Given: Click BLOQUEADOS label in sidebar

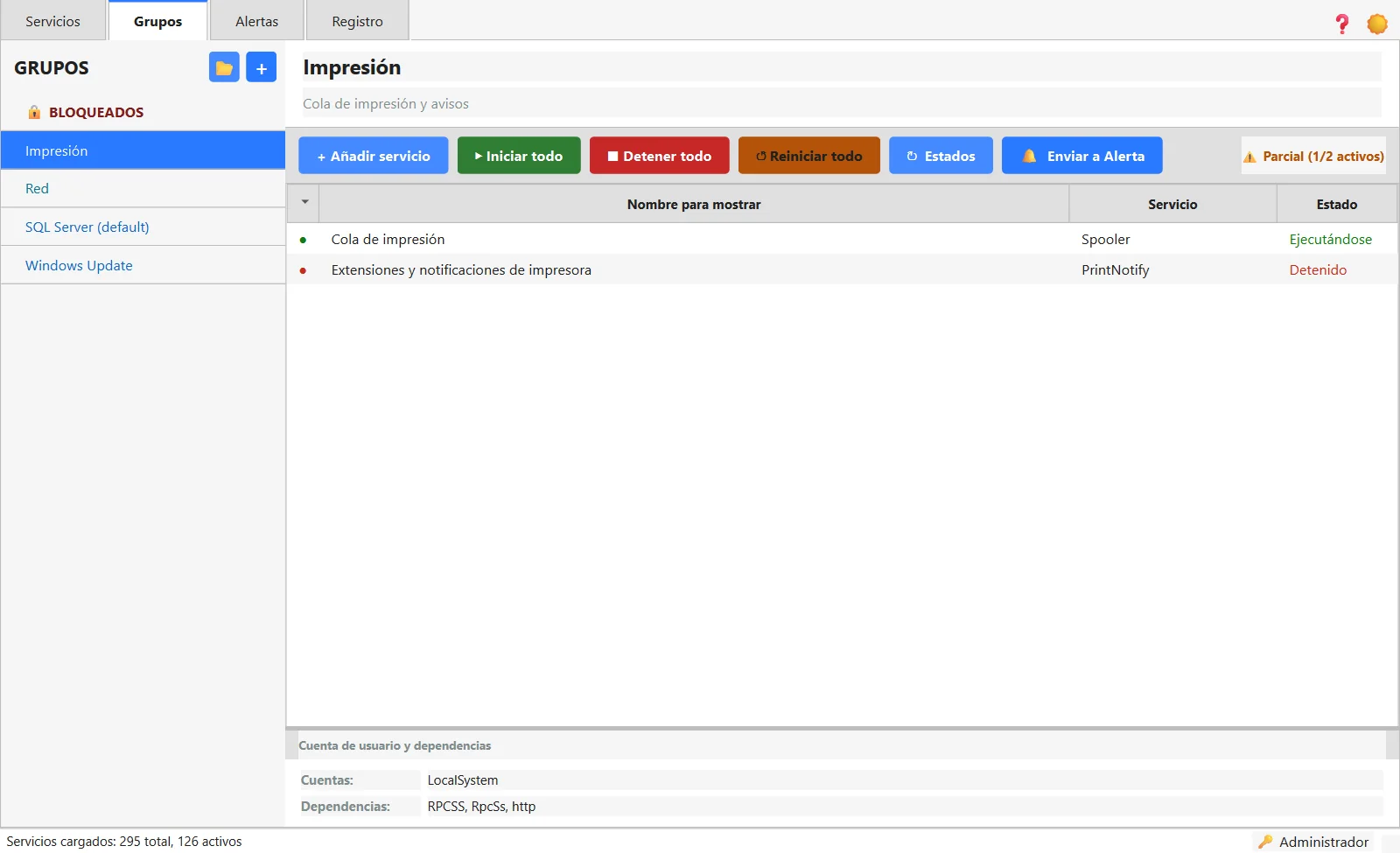Looking at the screenshot, I should 96,112.
